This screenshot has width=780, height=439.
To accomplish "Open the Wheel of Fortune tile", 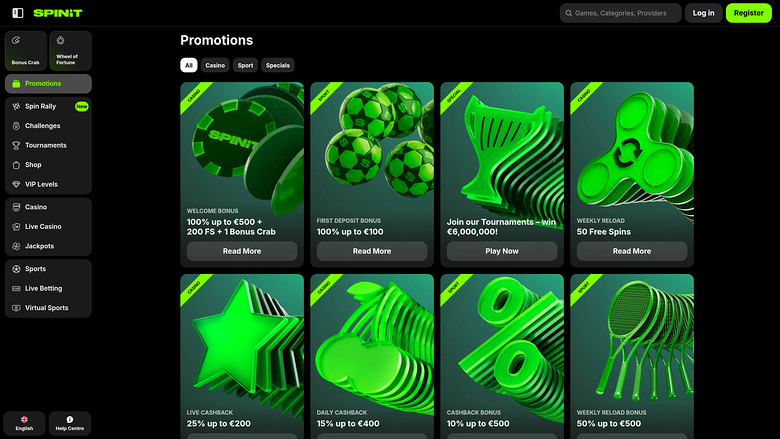I will [70, 50].
